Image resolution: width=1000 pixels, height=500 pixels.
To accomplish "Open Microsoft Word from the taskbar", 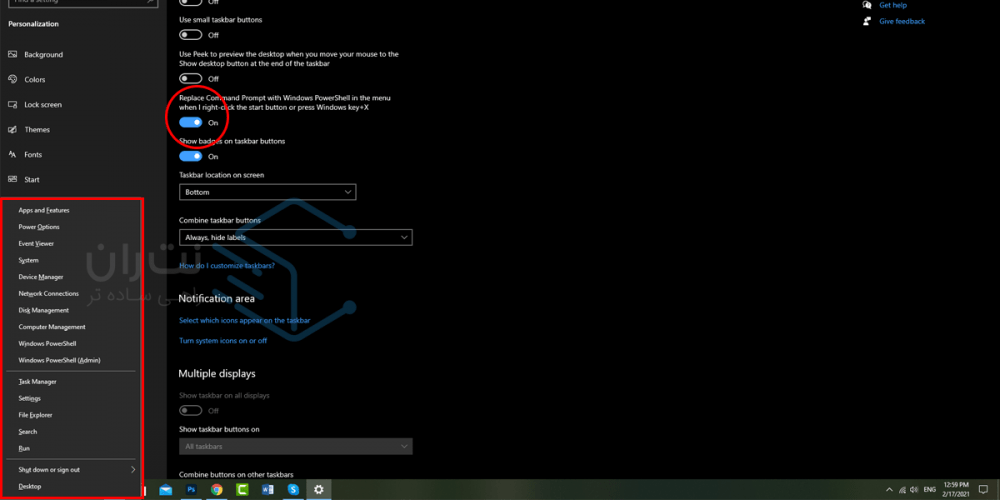I will tap(267, 490).
